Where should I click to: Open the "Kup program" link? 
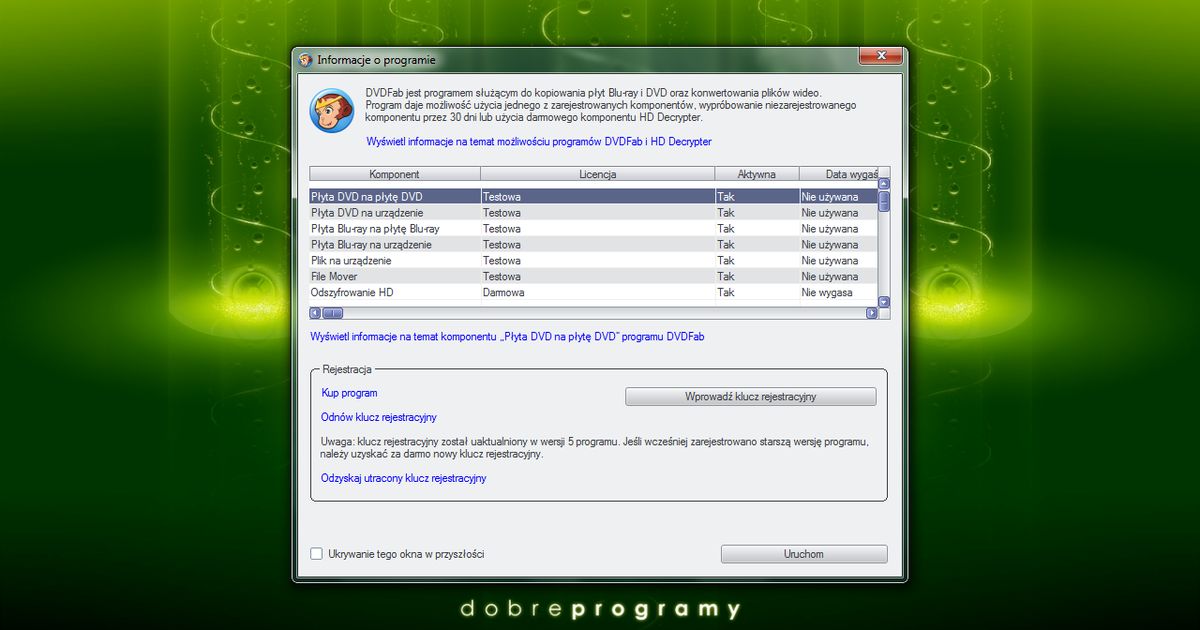tap(348, 393)
